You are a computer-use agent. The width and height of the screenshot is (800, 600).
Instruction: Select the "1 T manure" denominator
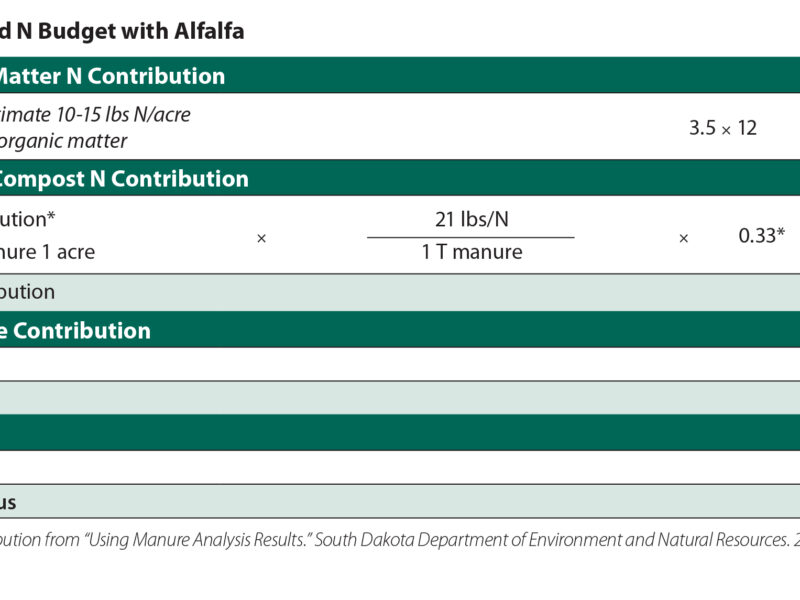pyautogui.click(x=471, y=252)
